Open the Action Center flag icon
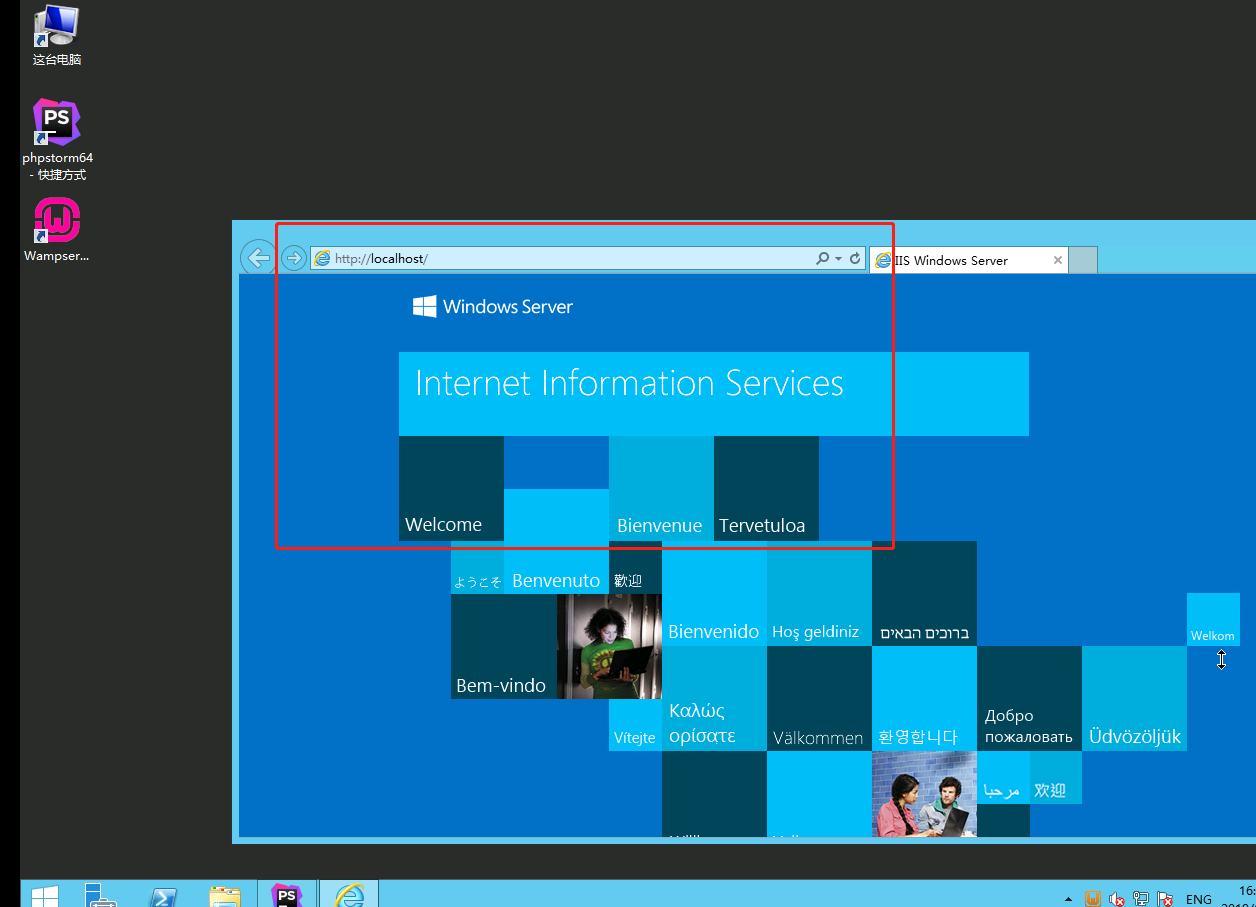The image size is (1256, 907). click(x=1164, y=899)
